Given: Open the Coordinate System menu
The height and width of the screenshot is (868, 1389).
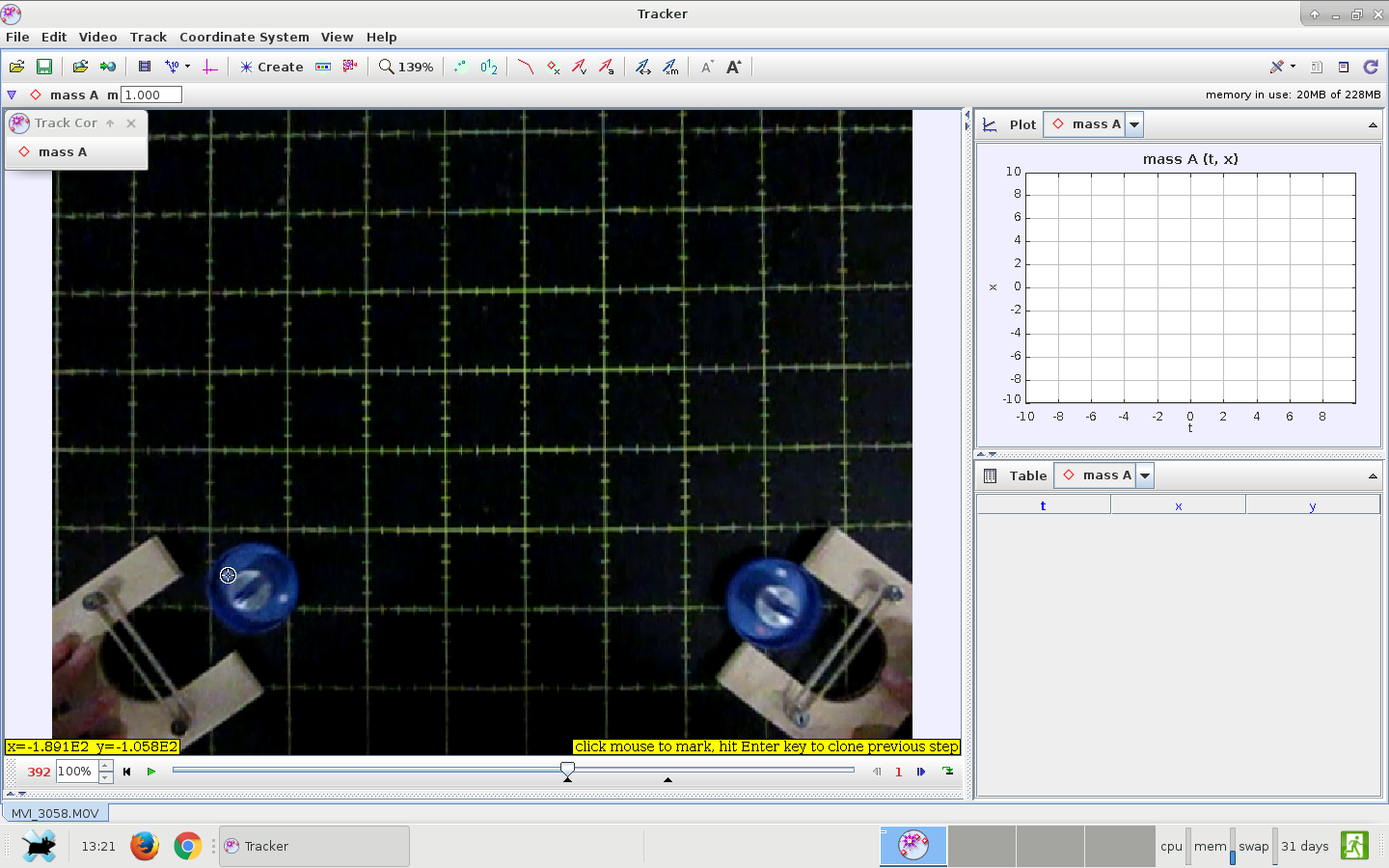Looking at the screenshot, I should tap(244, 37).
